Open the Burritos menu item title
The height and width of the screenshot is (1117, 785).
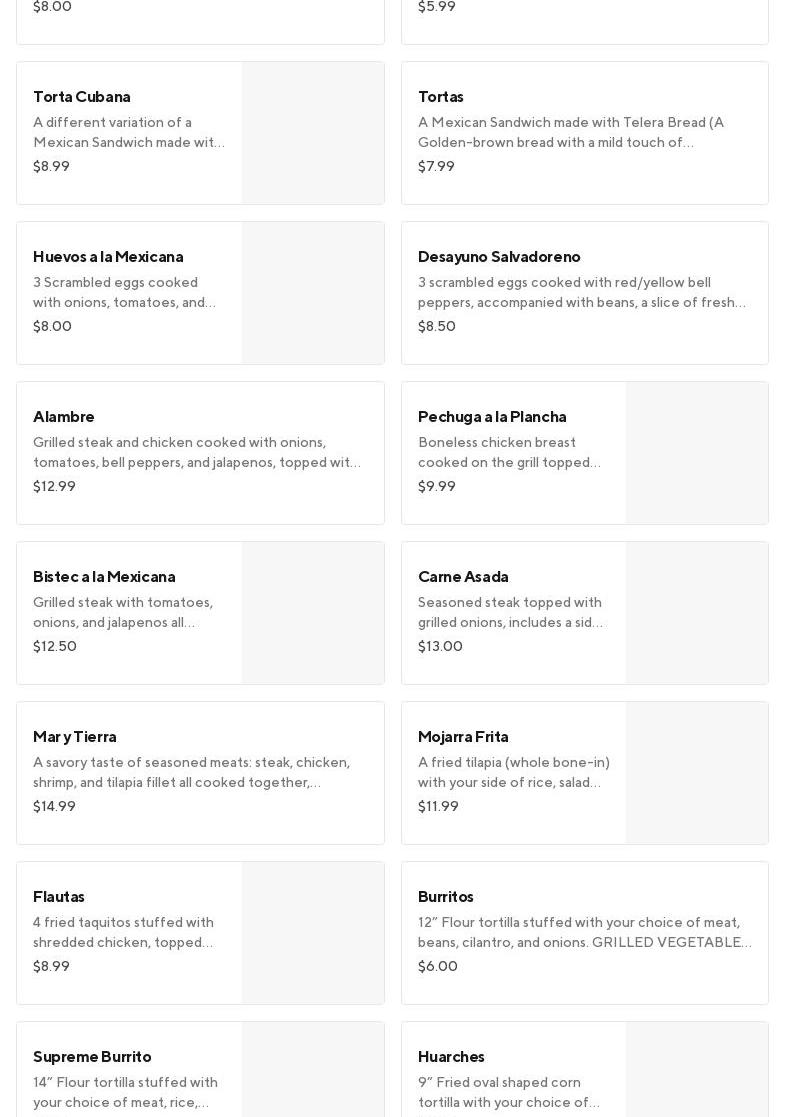[446, 897]
